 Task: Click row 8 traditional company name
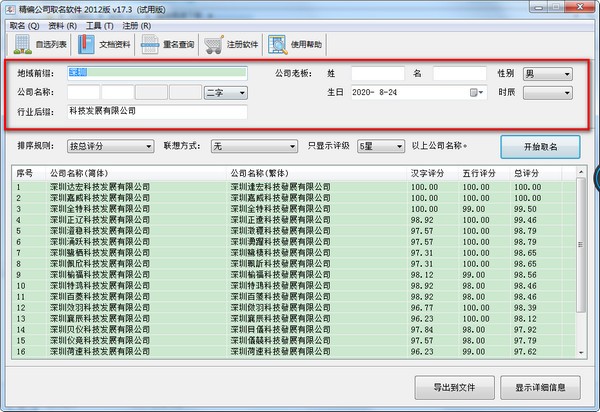point(280,264)
